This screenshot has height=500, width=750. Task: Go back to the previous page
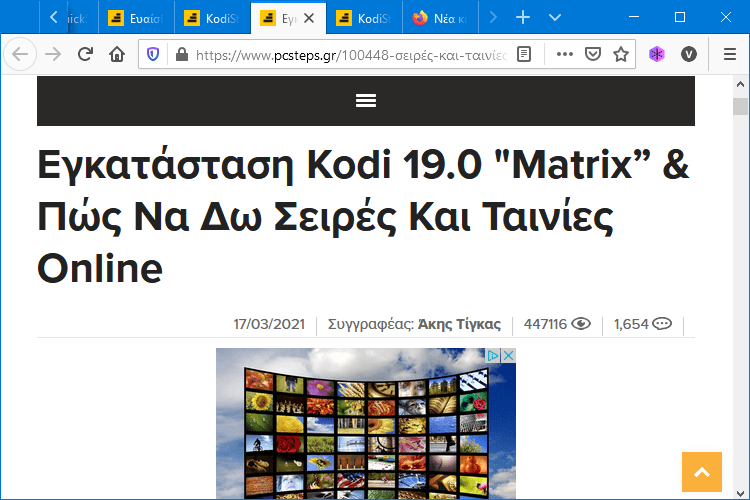click(20, 55)
